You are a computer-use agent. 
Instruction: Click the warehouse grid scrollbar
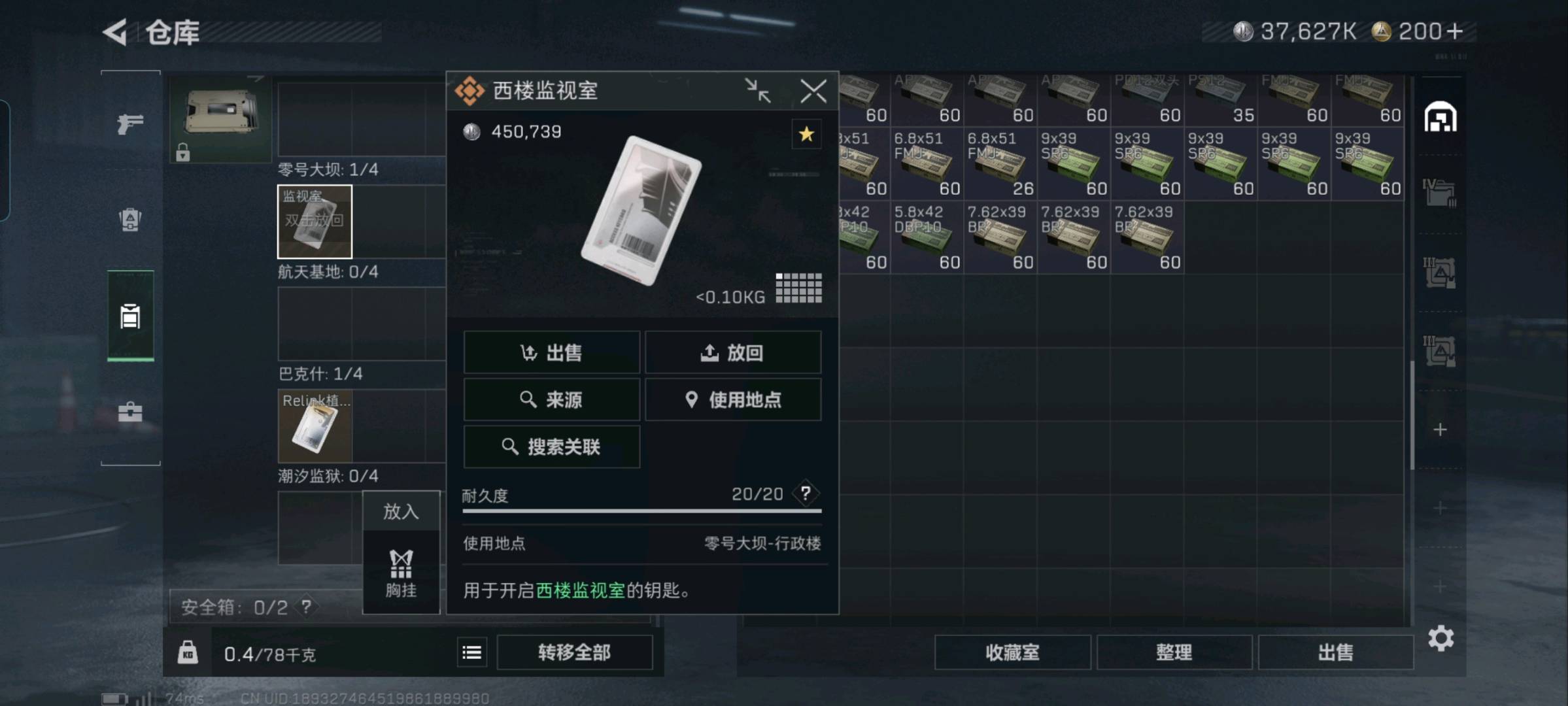tap(1412, 415)
